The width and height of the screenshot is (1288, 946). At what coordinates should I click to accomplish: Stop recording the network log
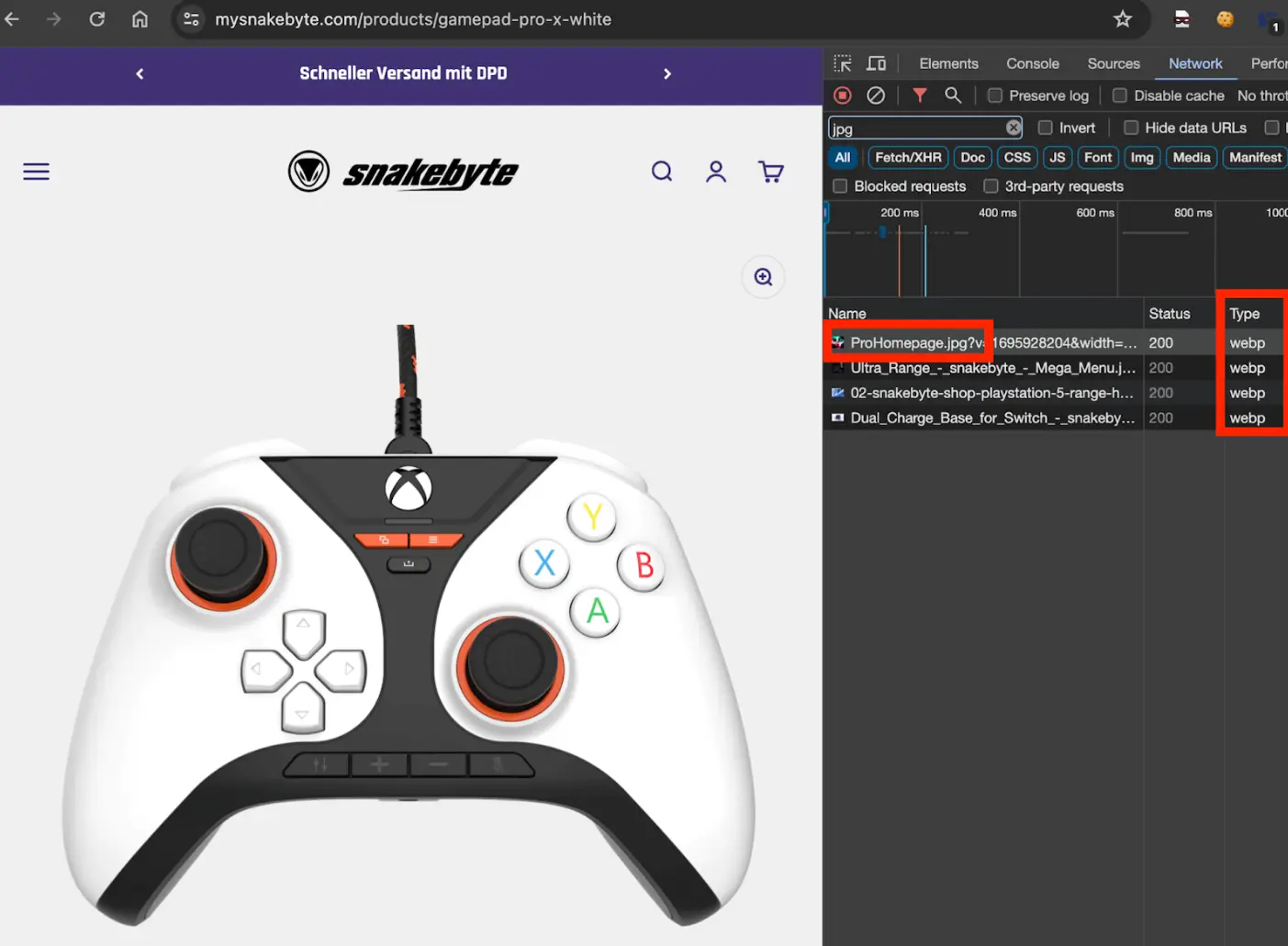click(842, 95)
